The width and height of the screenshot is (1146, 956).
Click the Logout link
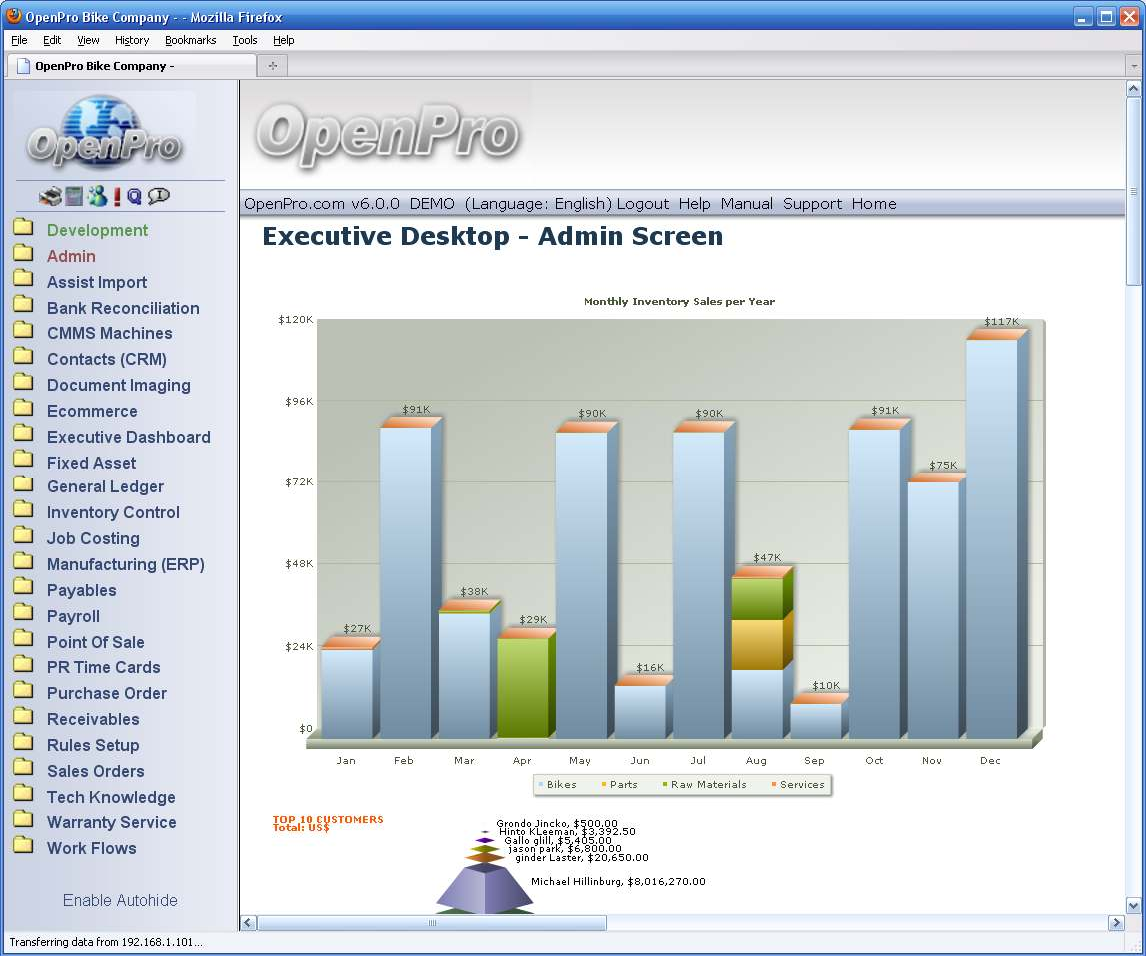(642, 203)
